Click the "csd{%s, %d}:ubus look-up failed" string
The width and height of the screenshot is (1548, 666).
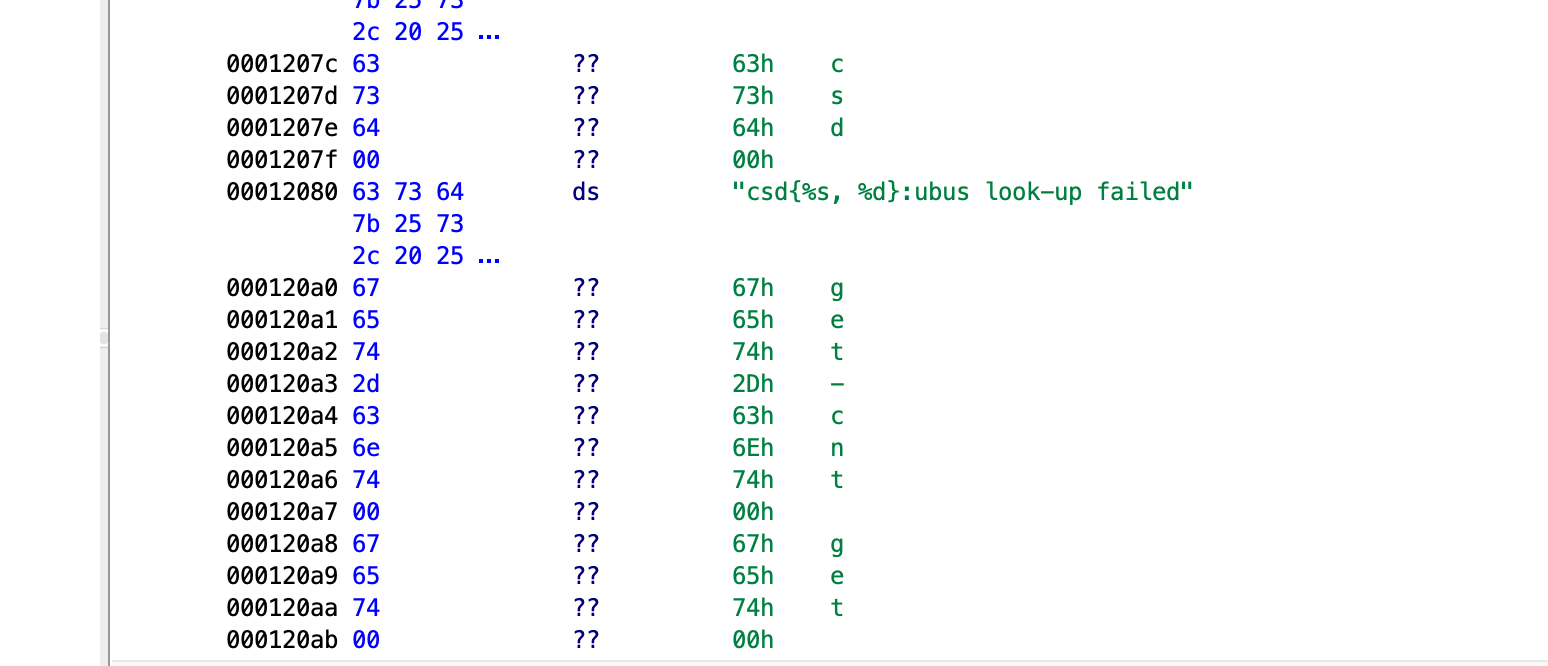[x=963, y=192]
